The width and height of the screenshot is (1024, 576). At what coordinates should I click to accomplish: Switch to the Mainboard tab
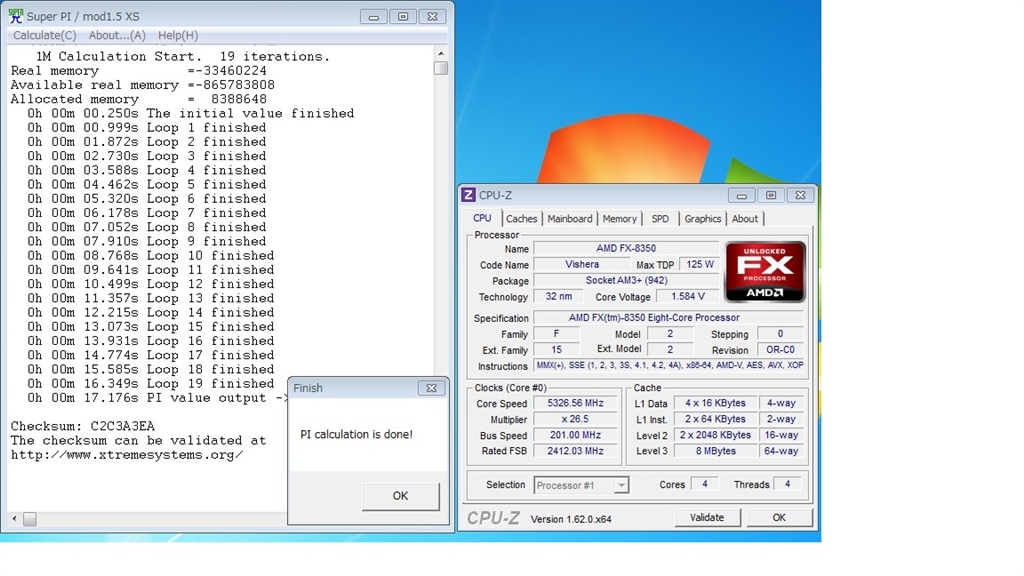click(x=569, y=219)
